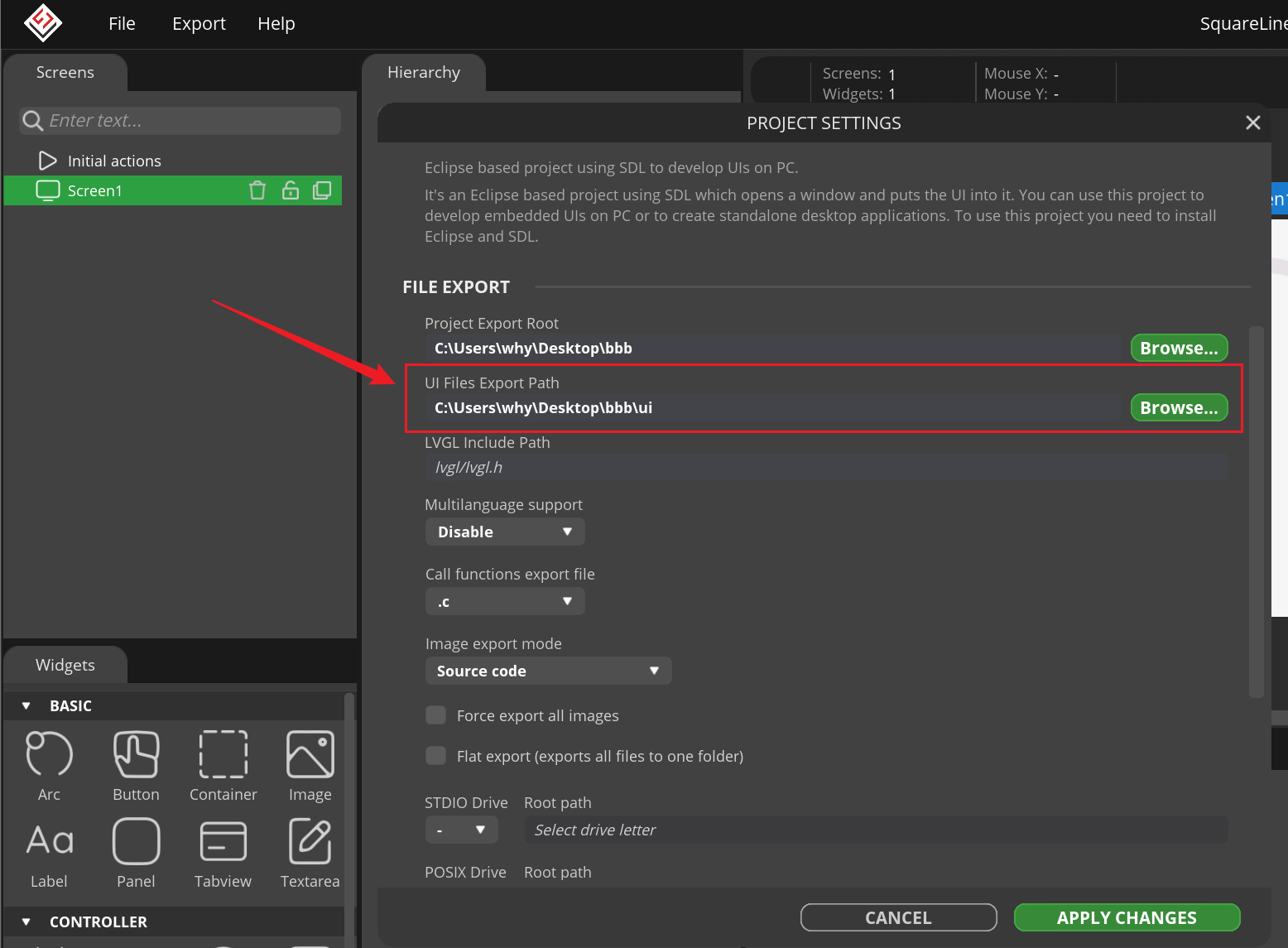
Task: Duplicate Screen1 with the copy icon
Action: [x=322, y=190]
